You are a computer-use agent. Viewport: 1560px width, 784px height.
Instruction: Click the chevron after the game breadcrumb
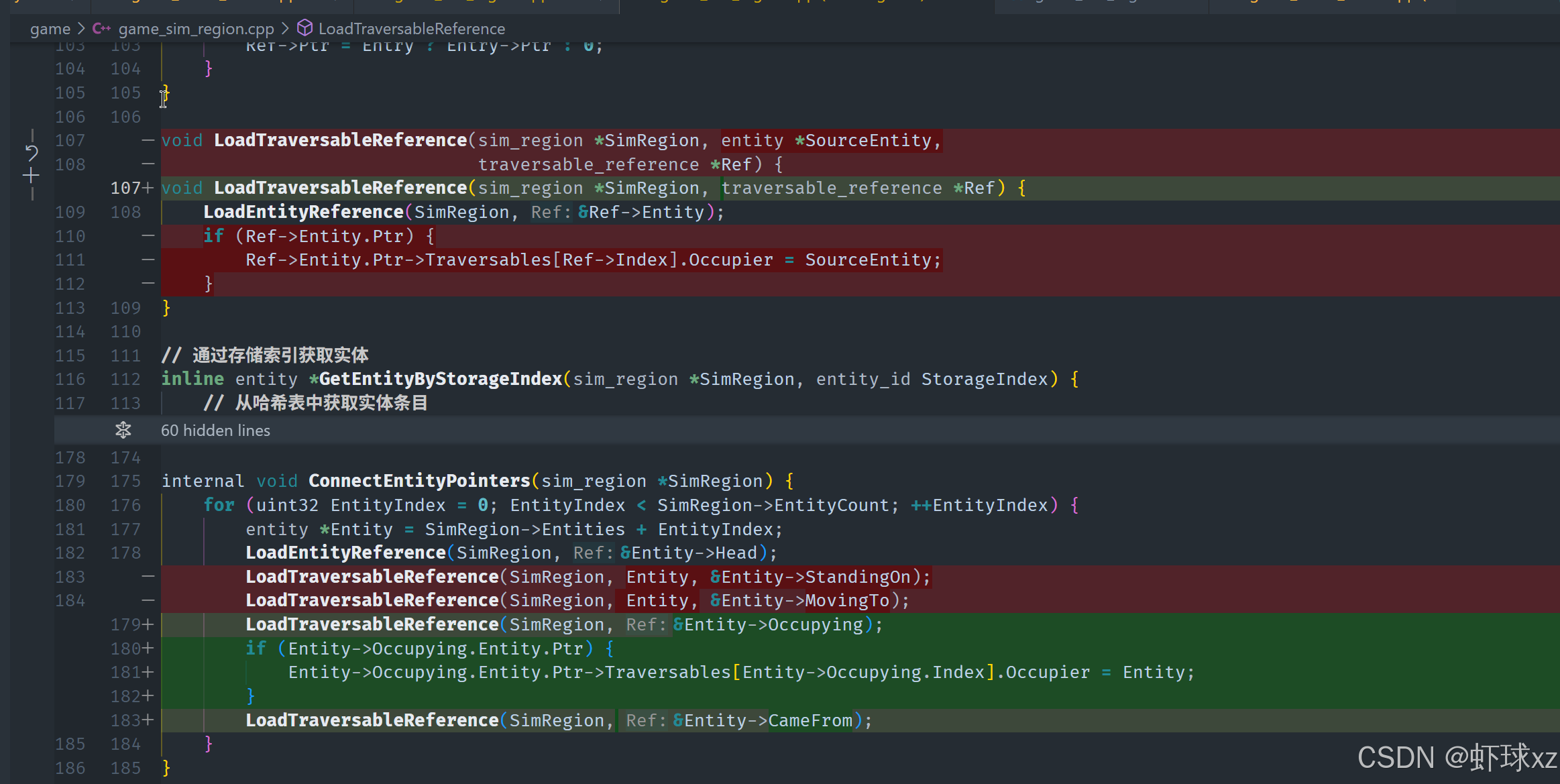click(81, 29)
